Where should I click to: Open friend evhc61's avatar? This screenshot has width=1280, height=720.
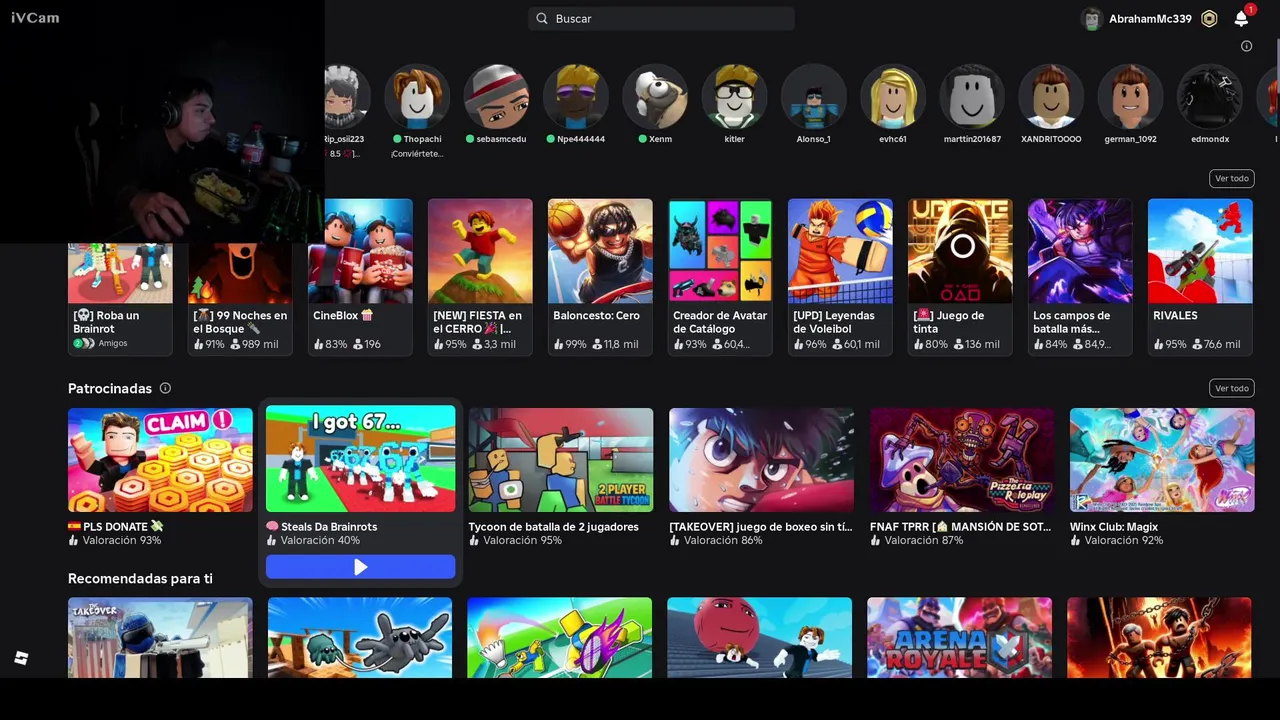pyautogui.click(x=893, y=97)
